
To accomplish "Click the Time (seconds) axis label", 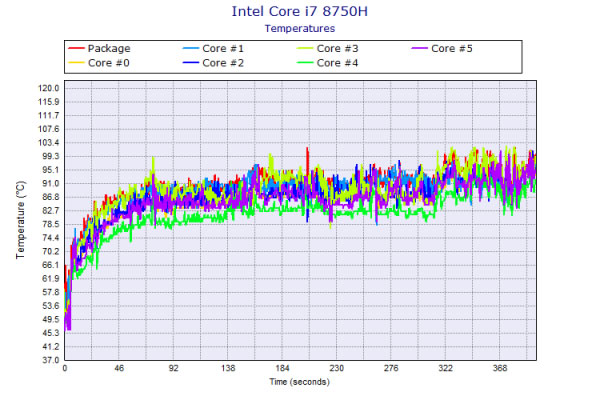I will pos(300,382).
